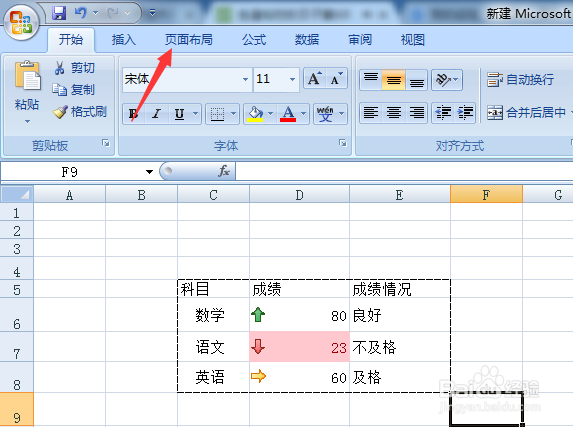Image resolution: width=573 pixels, height=427 pixels.
Task: Toggle italic formatting
Action: pyautogui.click(x=156, y=114)
